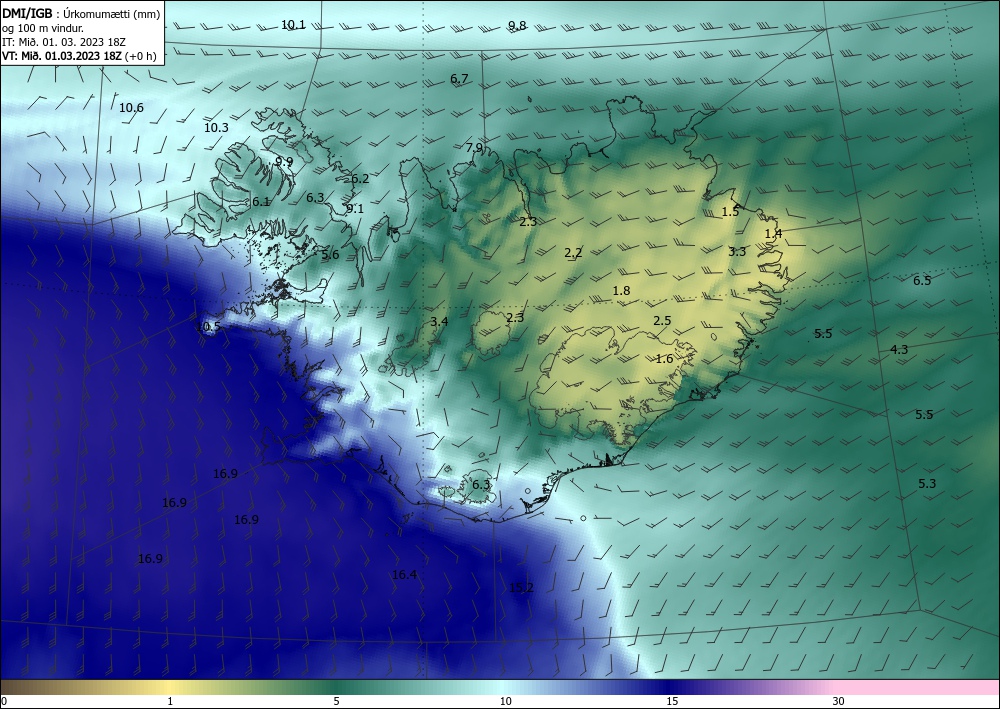
Task: Click the legend tick label 10
Action: [506, 701]
